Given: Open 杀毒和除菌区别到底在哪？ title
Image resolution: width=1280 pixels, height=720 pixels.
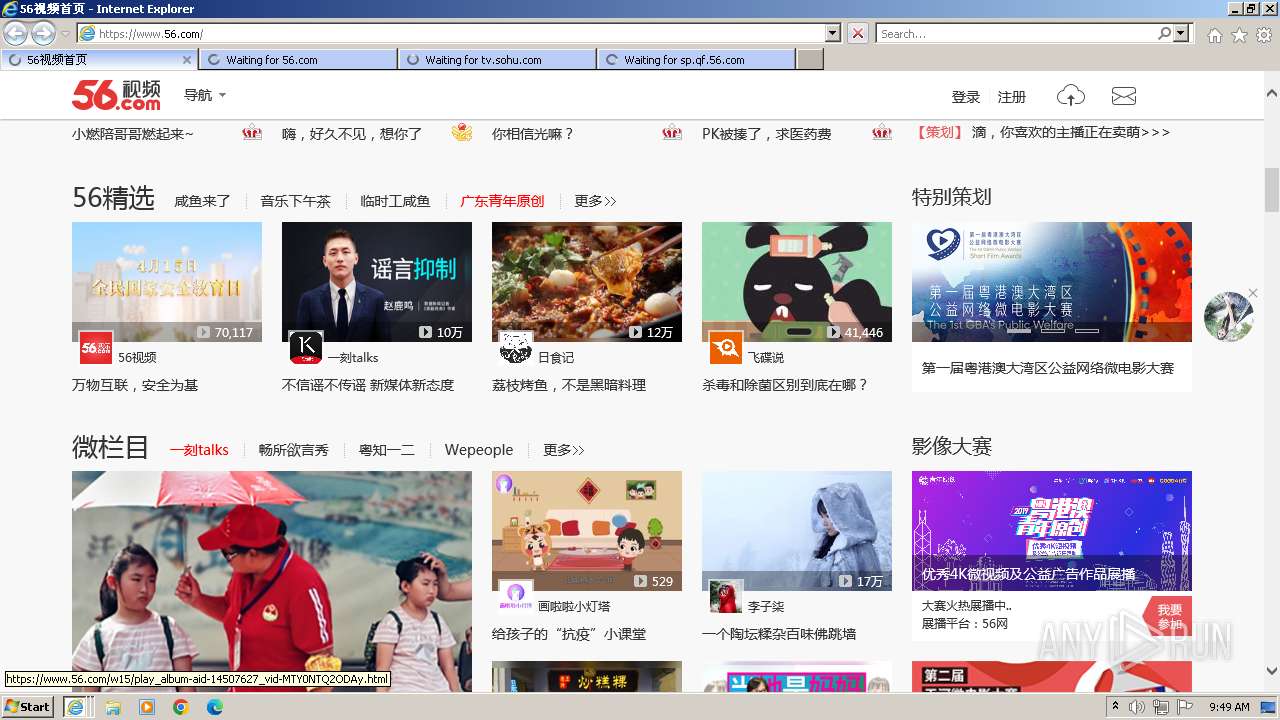Looking at the screenshot, I should coord(785,385).
